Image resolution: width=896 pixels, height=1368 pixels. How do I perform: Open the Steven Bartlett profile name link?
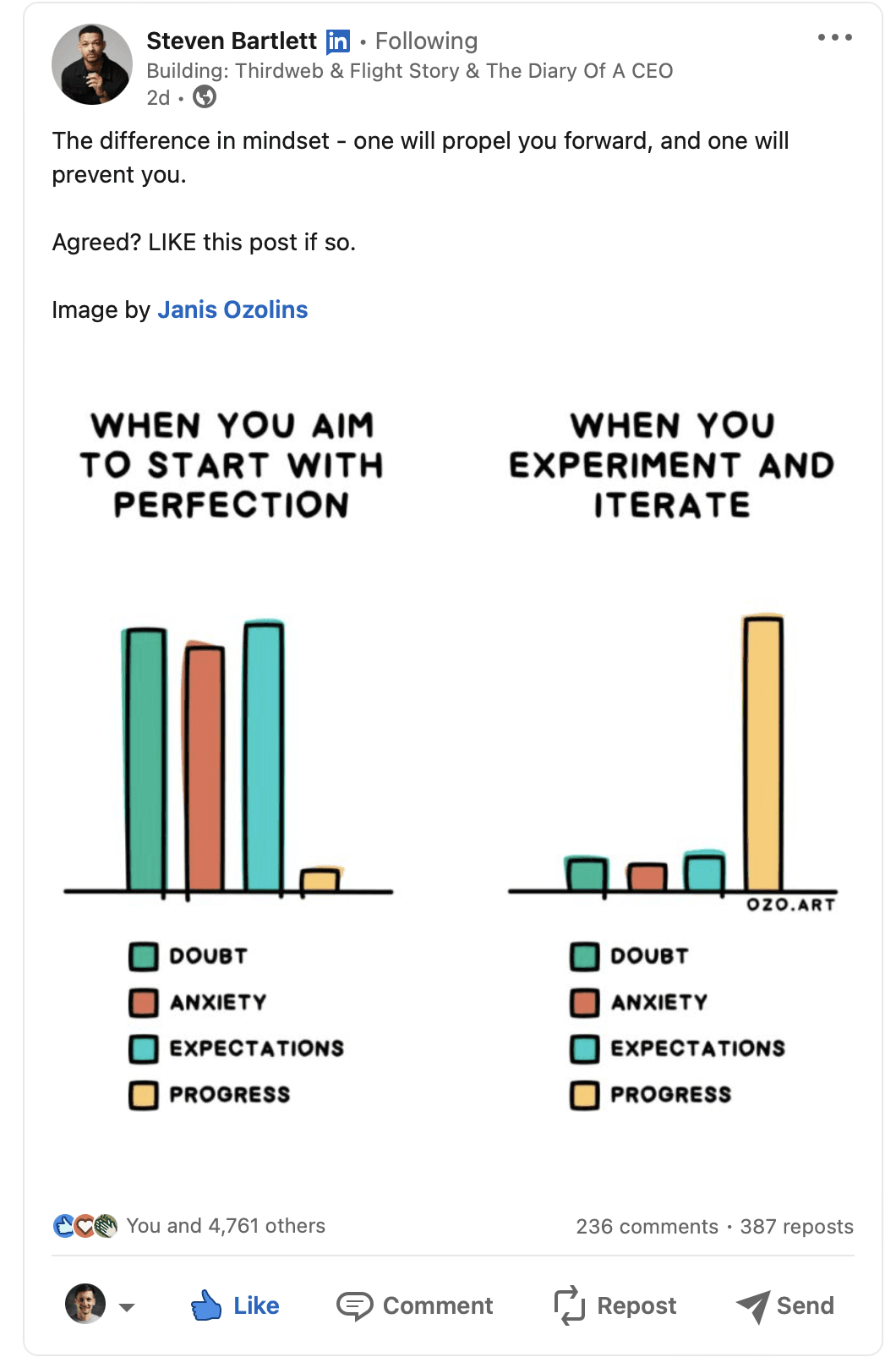232,41
